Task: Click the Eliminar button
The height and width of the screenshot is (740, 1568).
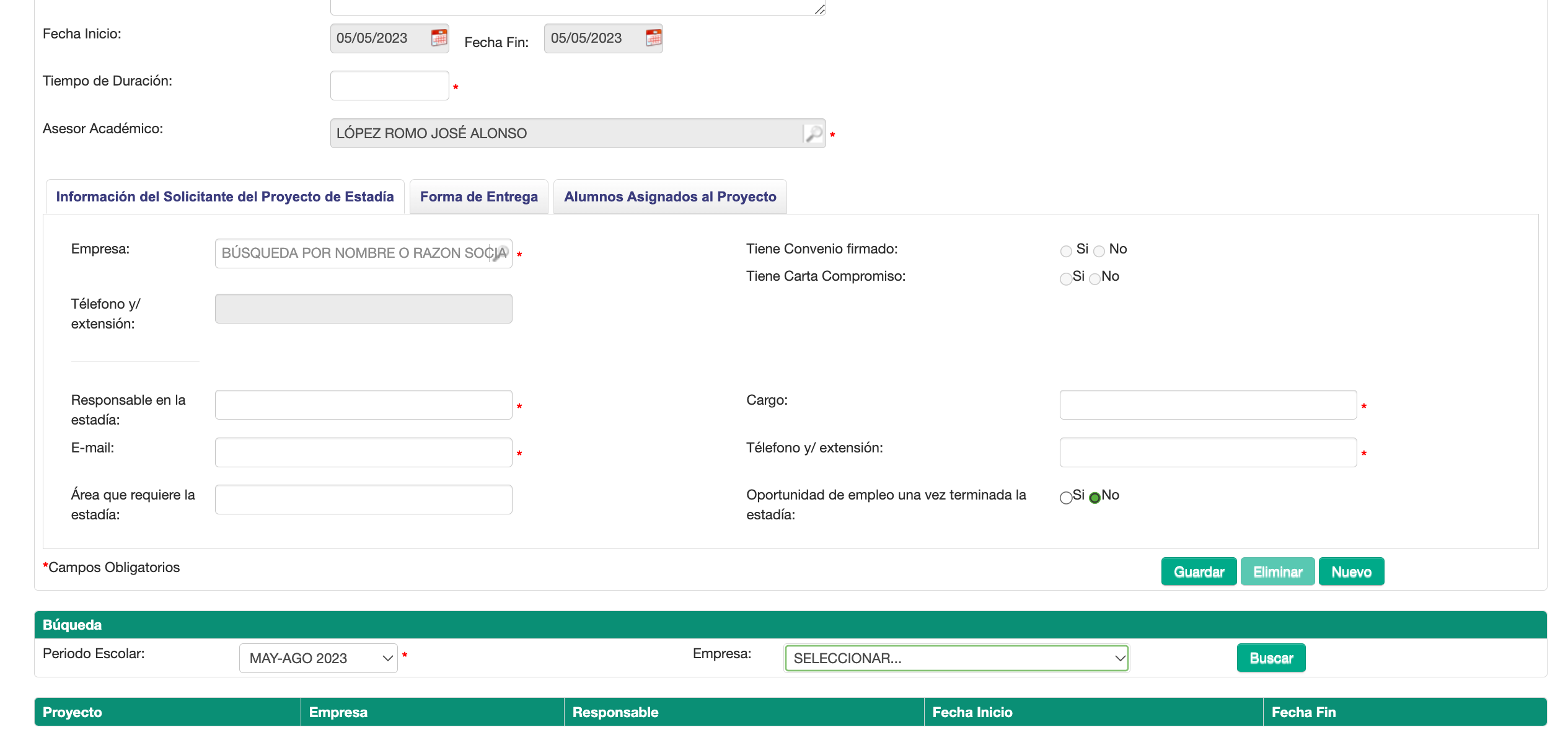Action: [1277, 571]
